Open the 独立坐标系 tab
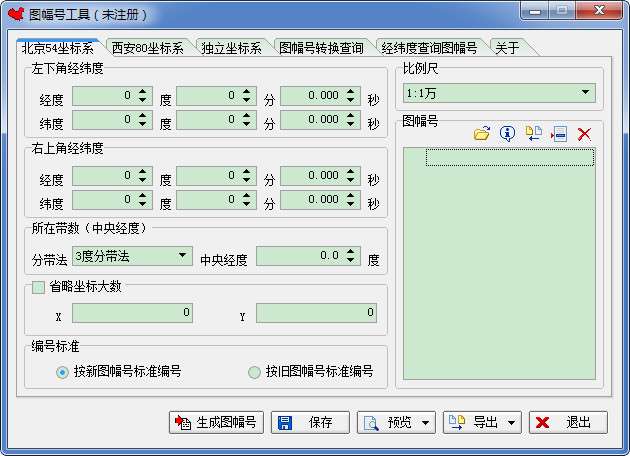Screen dimensions: 630x456 pos(231,48)
